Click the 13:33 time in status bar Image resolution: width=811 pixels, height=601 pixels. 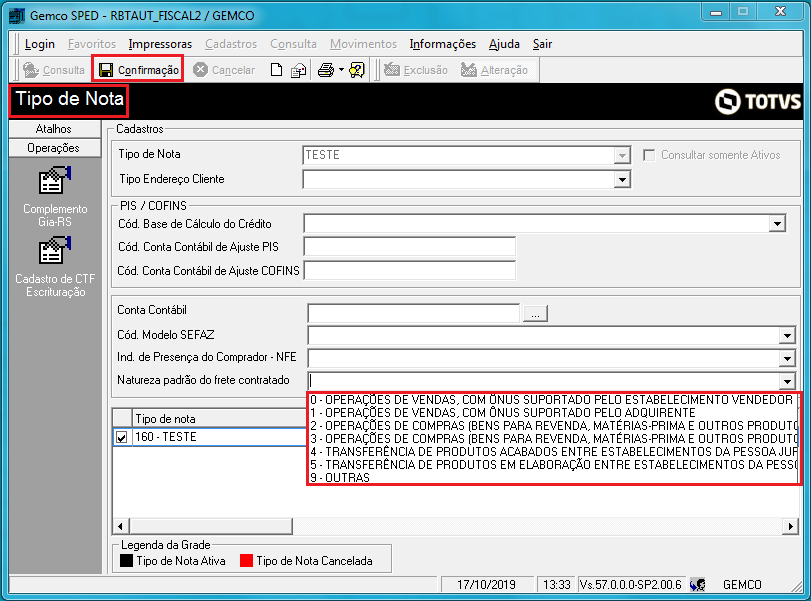(x=556, y=585)
